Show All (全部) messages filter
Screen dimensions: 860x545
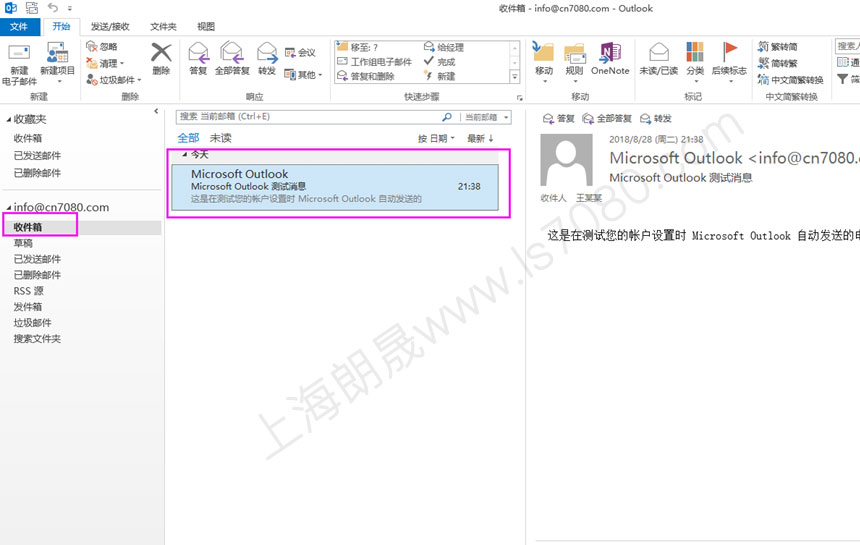coord(188,138)
